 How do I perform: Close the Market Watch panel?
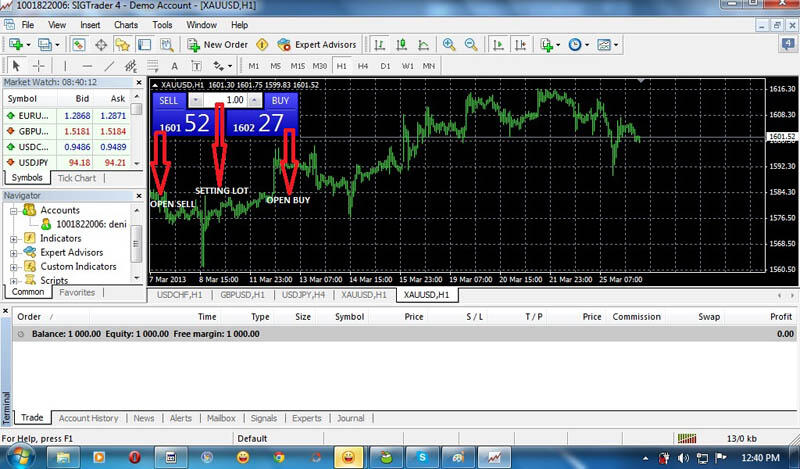click(x=139, y=82)
